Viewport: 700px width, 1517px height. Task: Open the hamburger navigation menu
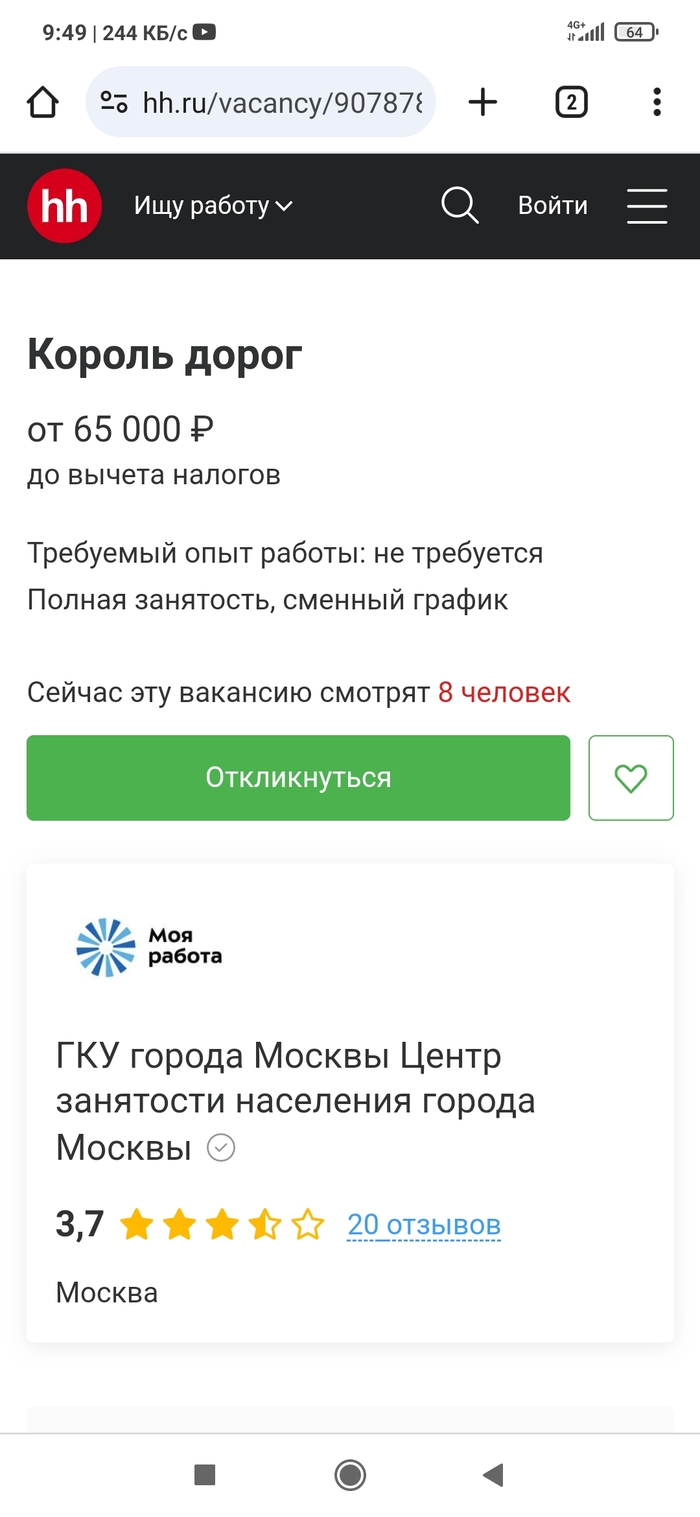(x=647, y=206)
